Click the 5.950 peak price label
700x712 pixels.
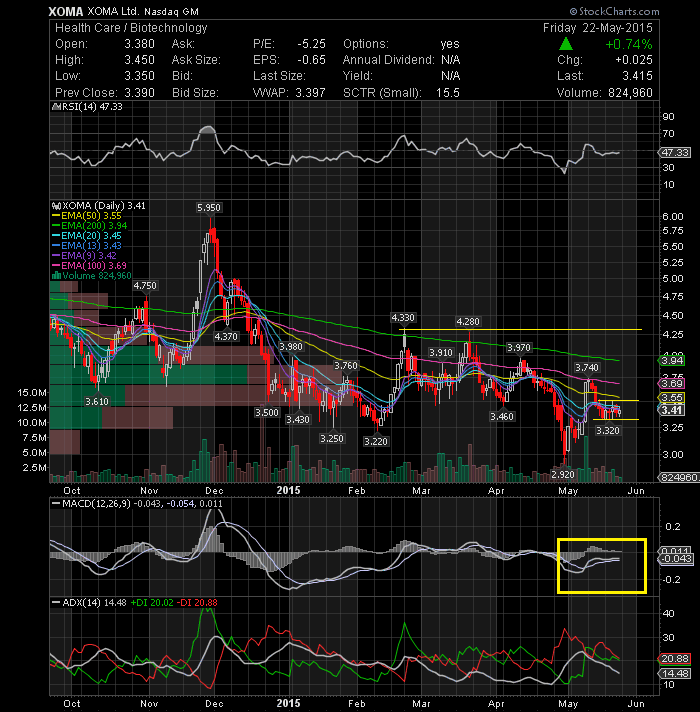pyautogui.click(x=209, y=208)
